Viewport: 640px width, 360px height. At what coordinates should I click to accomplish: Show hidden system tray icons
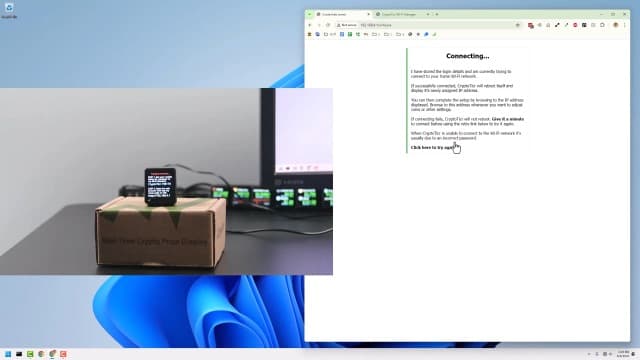589,354
